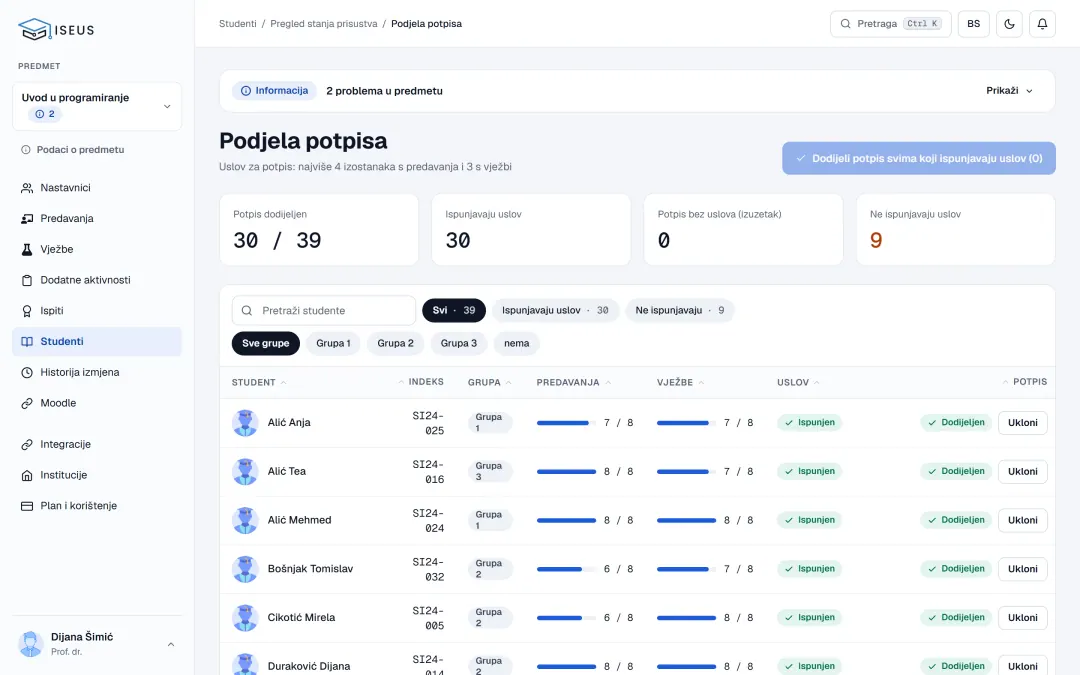Select Sve grupe filter chip
The width and height of the screenshot is (1080, 675).
pyautogui.click(x=266, y=343)
